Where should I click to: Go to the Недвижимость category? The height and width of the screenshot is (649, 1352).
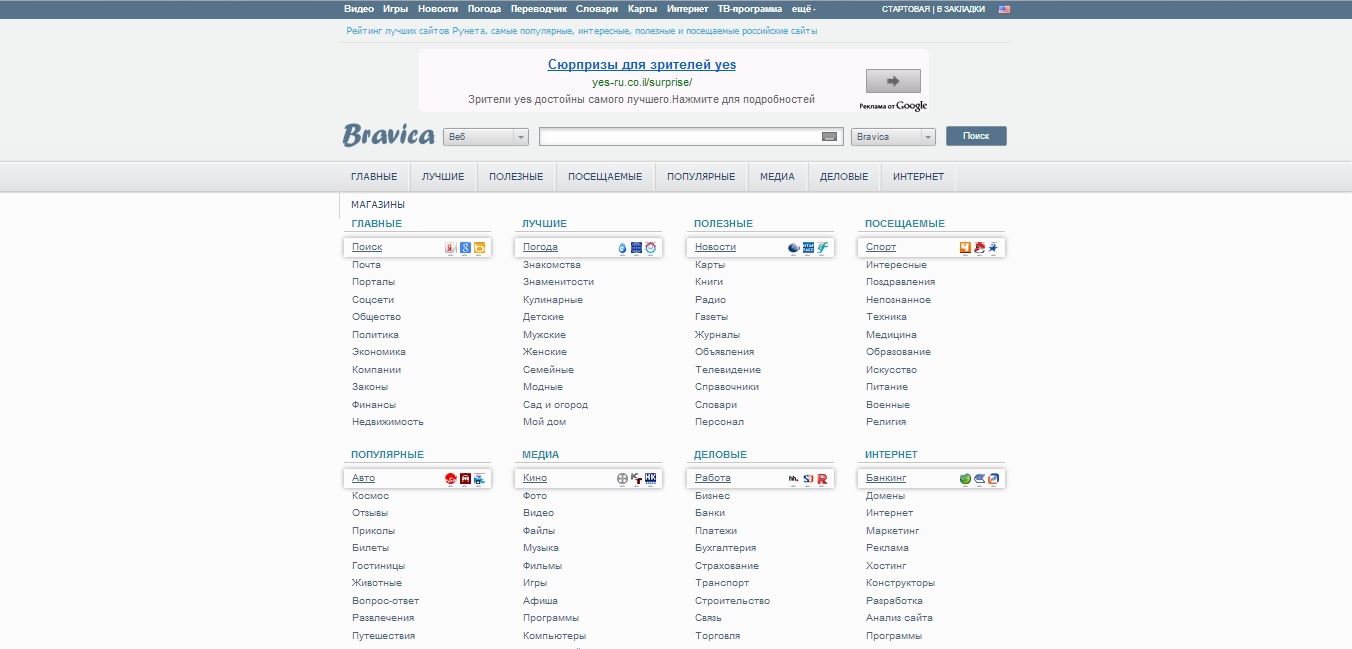[388, 422]
